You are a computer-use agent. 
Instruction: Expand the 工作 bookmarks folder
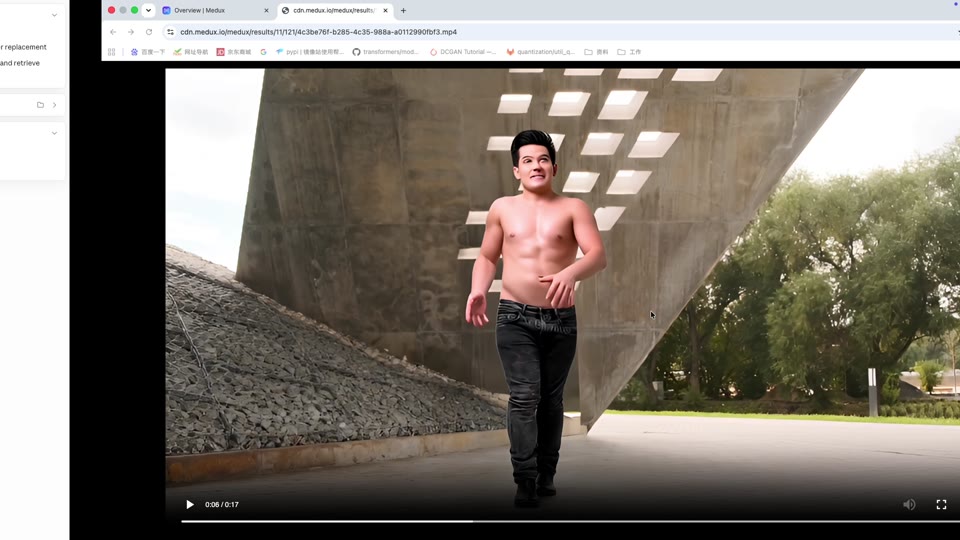(629, 52)
